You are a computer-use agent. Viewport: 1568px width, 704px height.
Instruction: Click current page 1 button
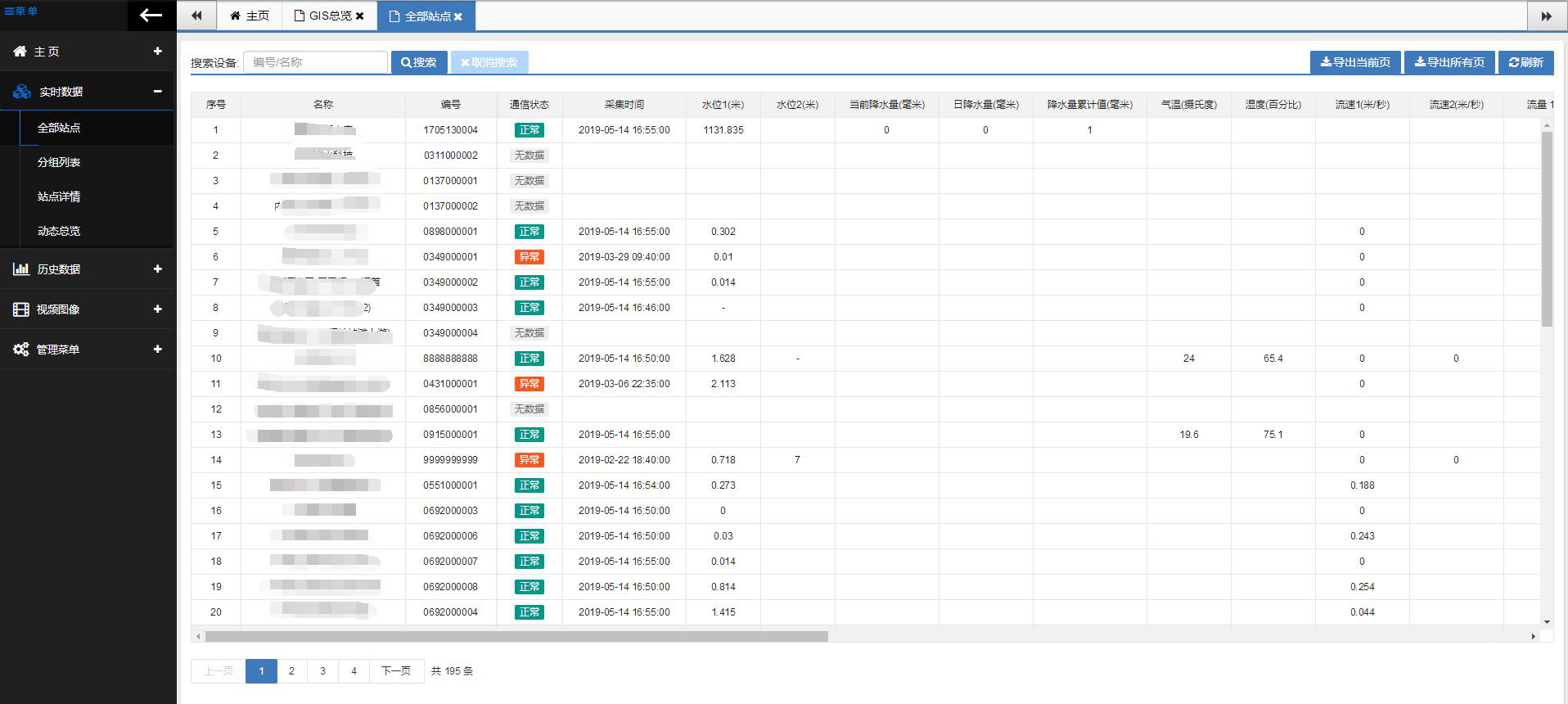click(x=261, y=670)
